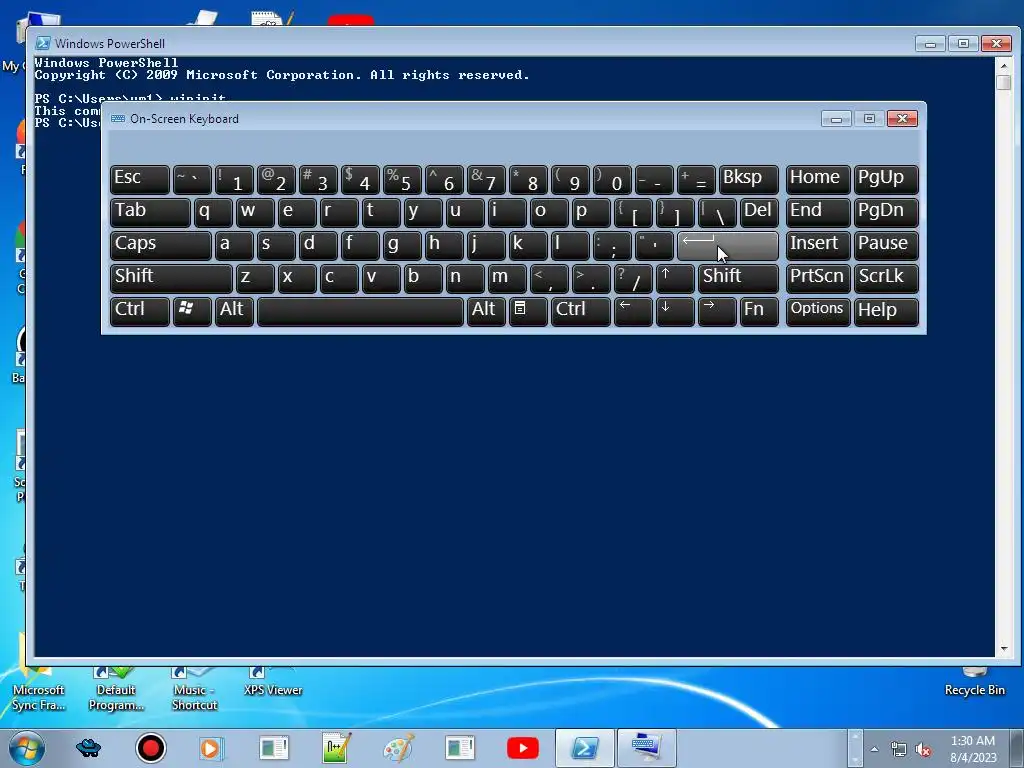
Task: Click the network tray icon
Action: (899, 750)
